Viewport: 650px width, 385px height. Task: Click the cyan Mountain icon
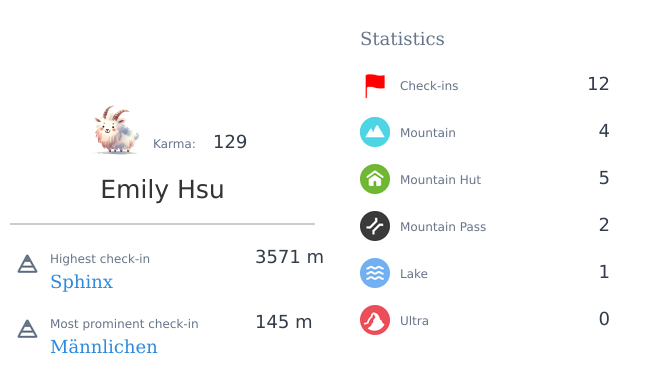(375, 132)
